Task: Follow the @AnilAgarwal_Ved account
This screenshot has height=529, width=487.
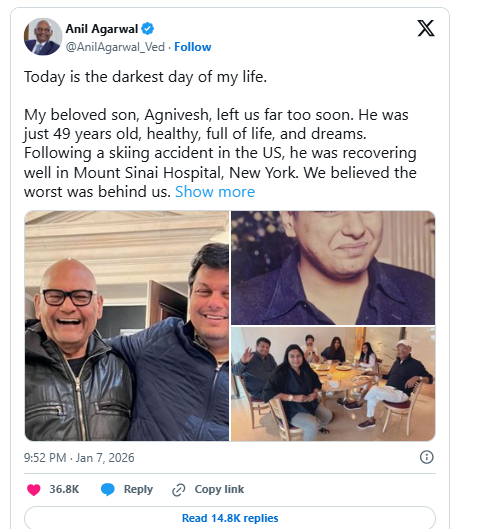Action: point(193,47)
